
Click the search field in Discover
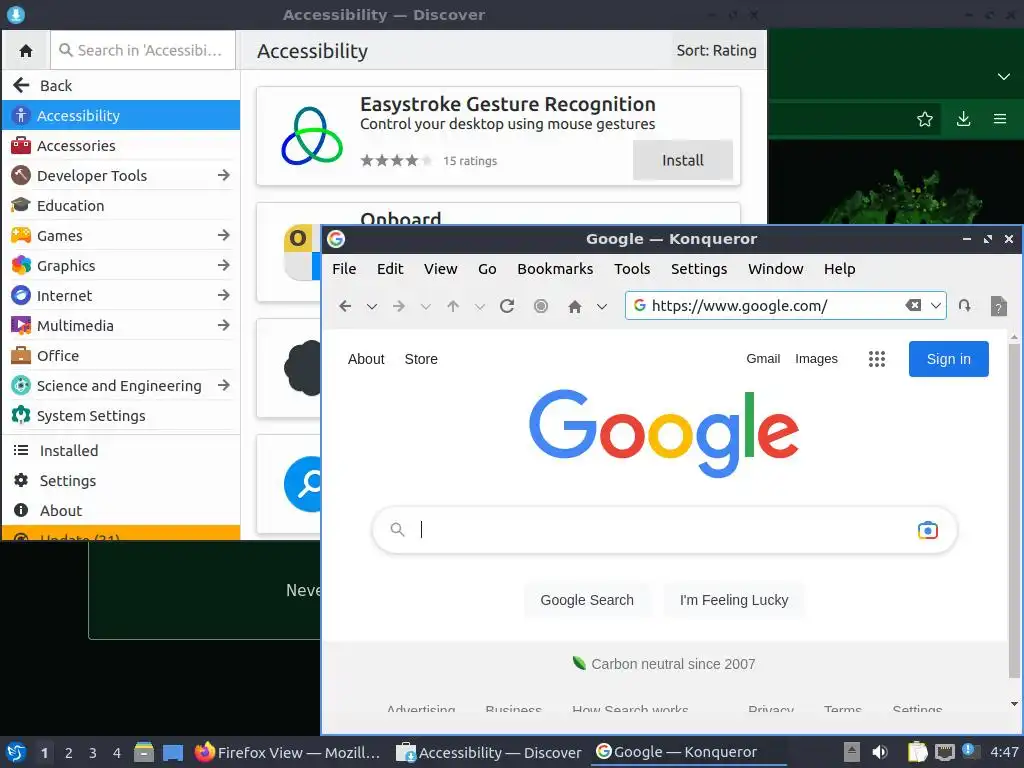(143, 50)
